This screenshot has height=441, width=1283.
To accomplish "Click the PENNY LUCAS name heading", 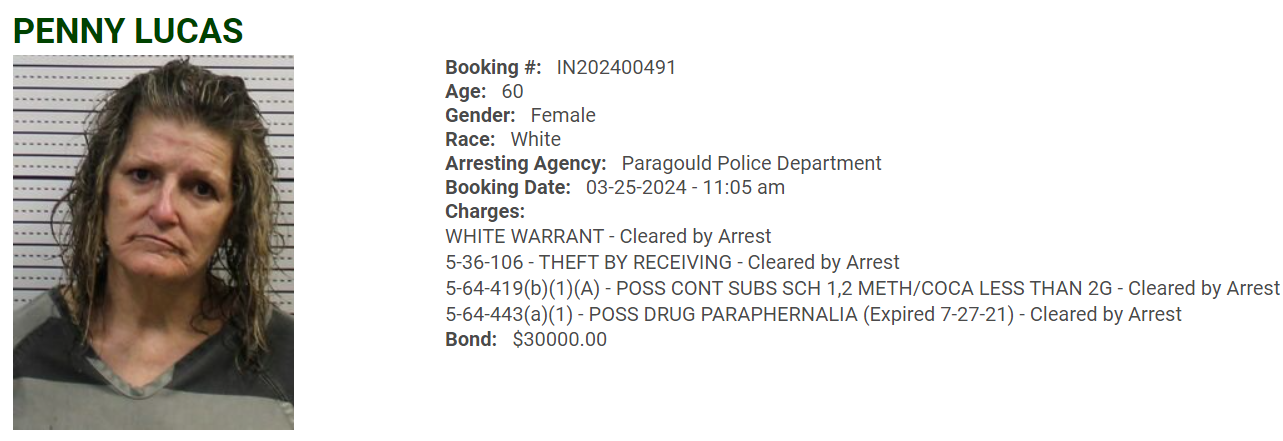I will 128,31.
